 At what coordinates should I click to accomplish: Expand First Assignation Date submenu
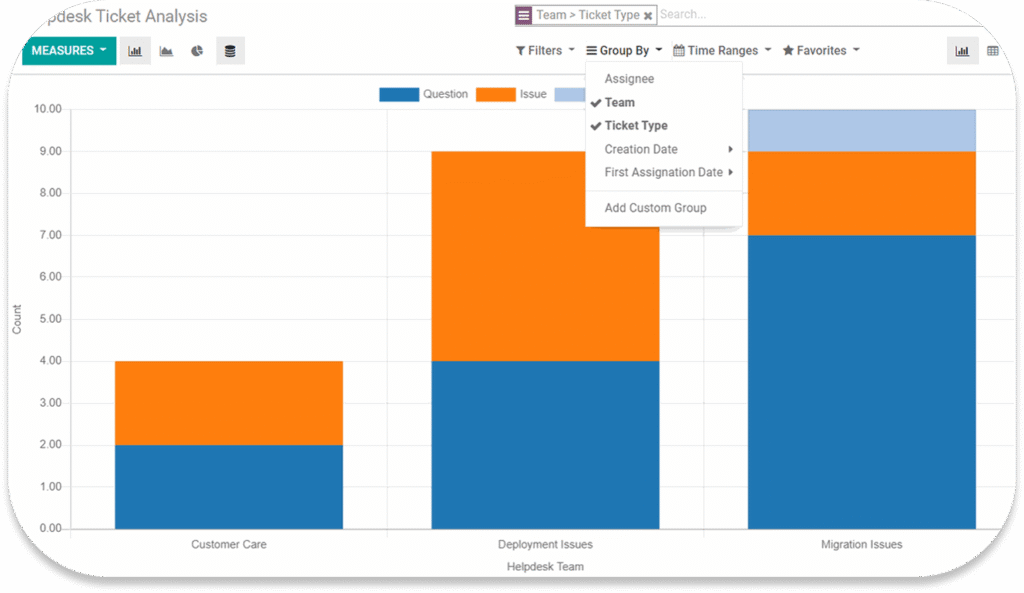coord(663,172)
